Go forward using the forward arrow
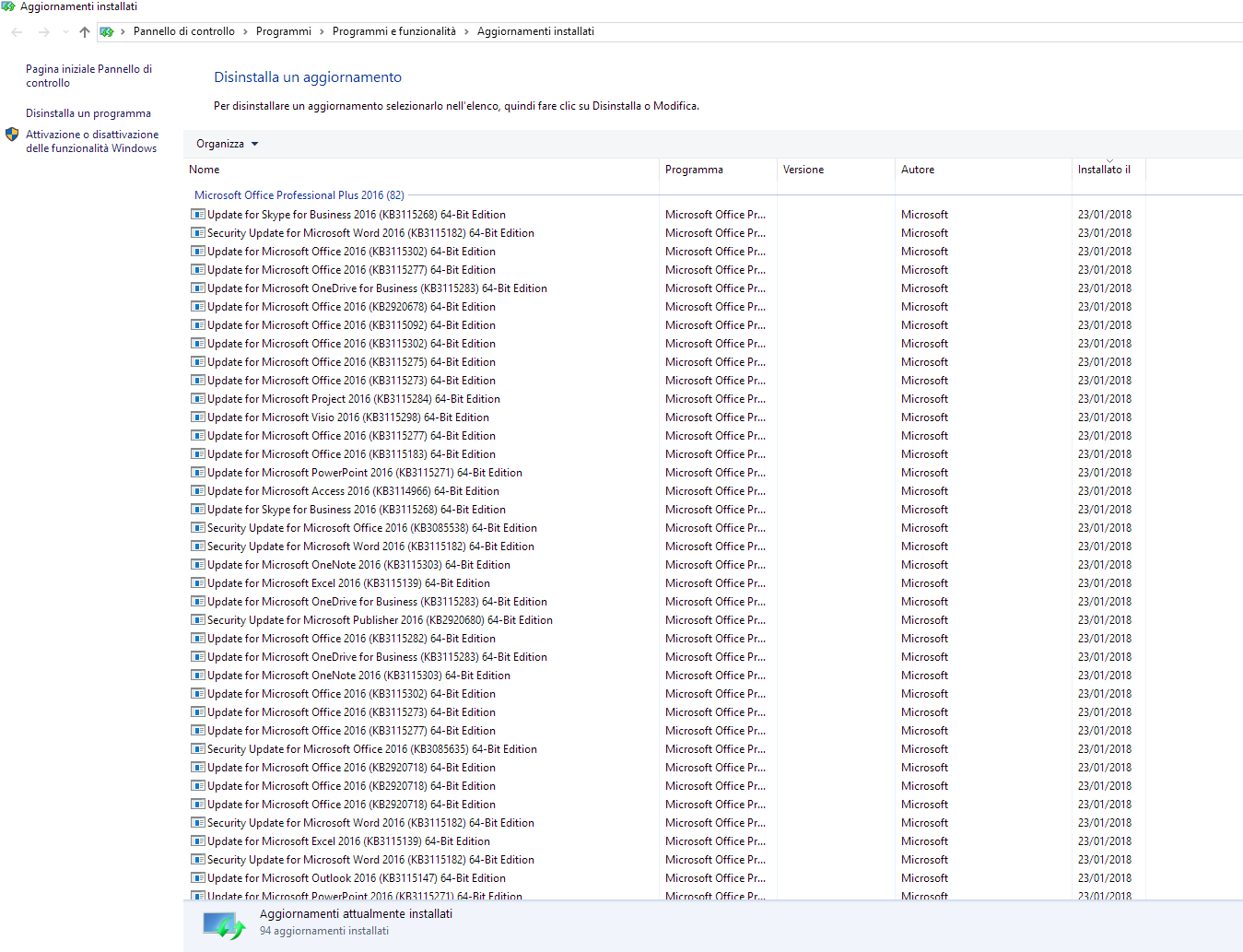The image size is (1243, 952). pos(43,31)
